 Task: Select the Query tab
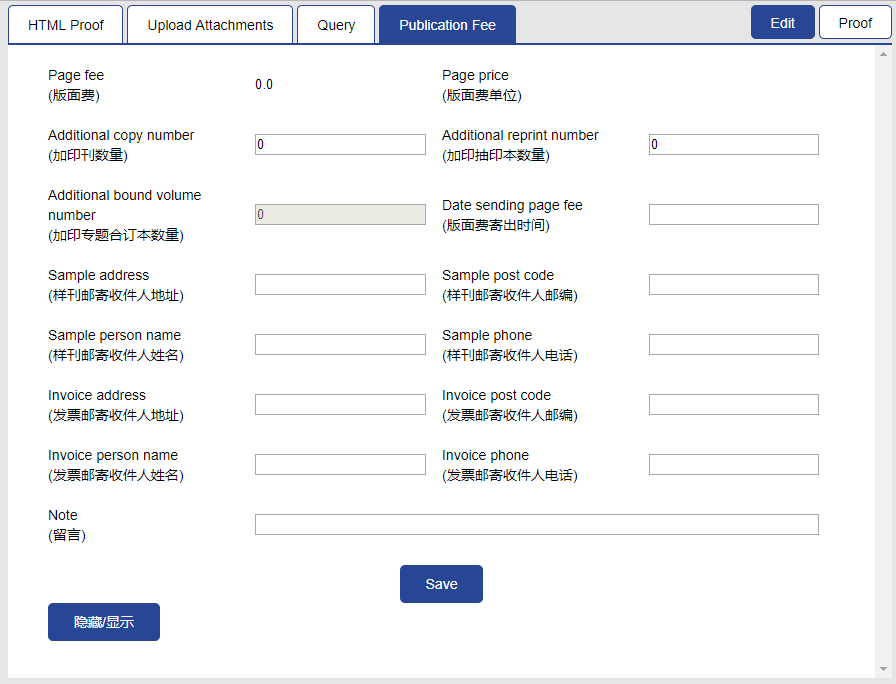click(336, 25)
